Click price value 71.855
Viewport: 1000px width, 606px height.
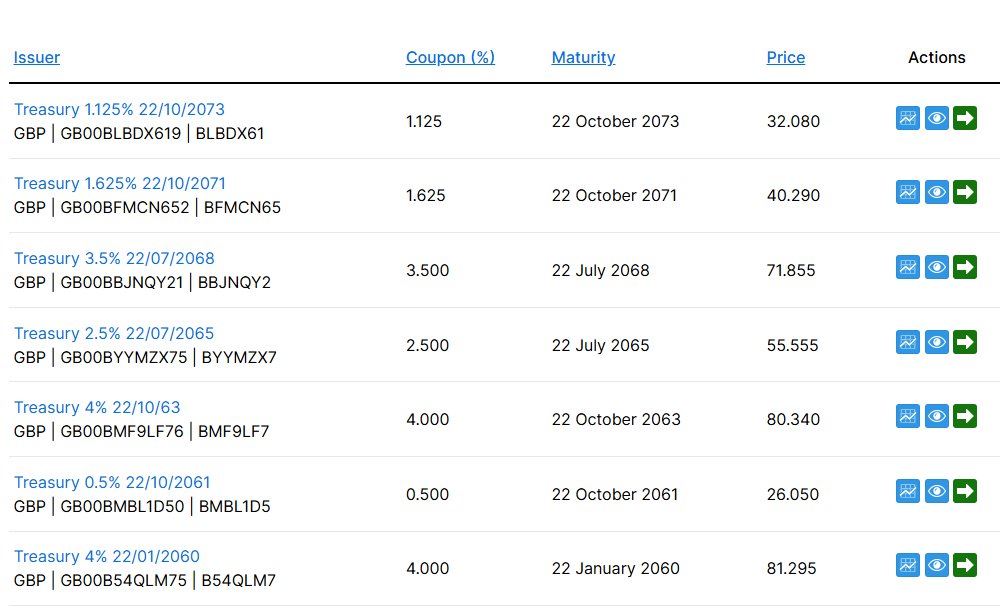791,270
